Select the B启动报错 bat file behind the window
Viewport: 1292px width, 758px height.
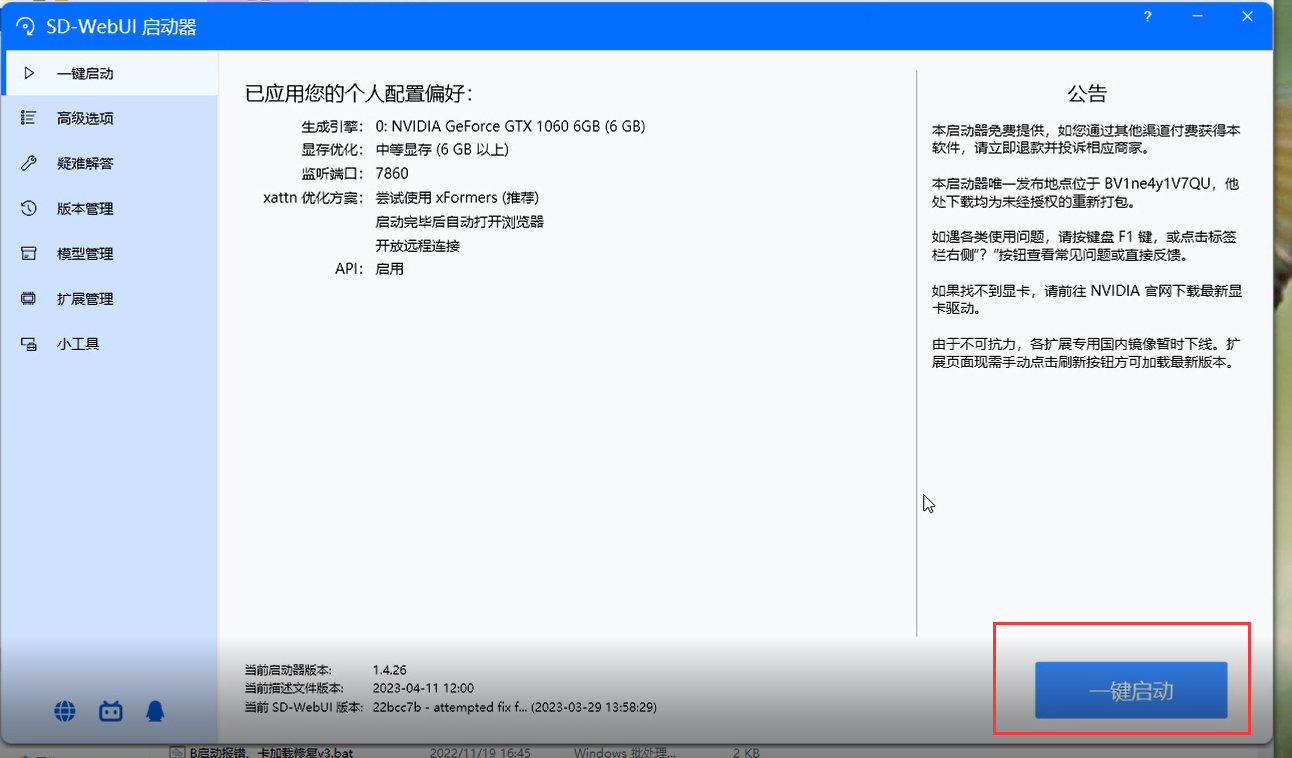[270, 752]
